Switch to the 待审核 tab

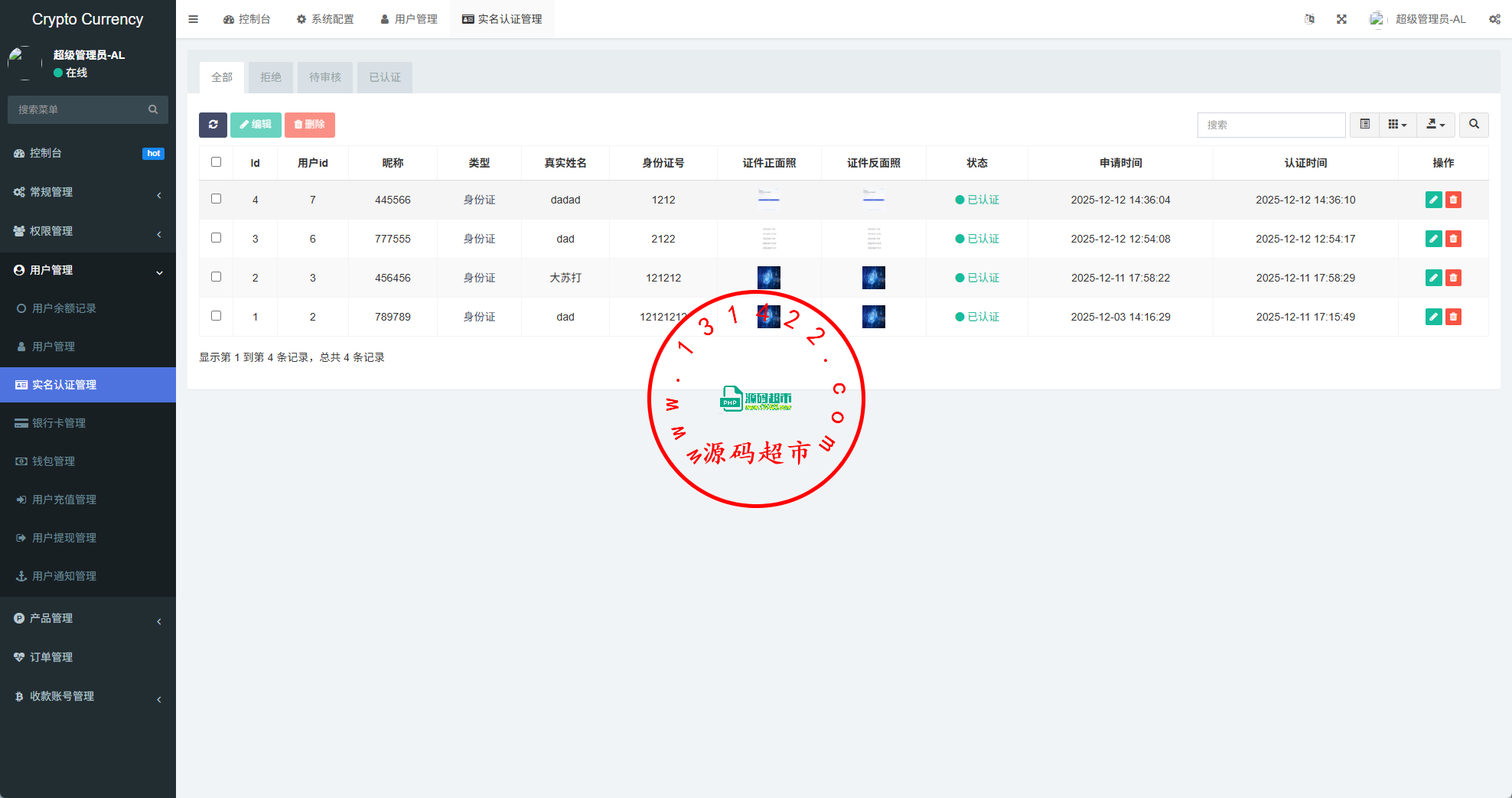(x=325, y=77)
